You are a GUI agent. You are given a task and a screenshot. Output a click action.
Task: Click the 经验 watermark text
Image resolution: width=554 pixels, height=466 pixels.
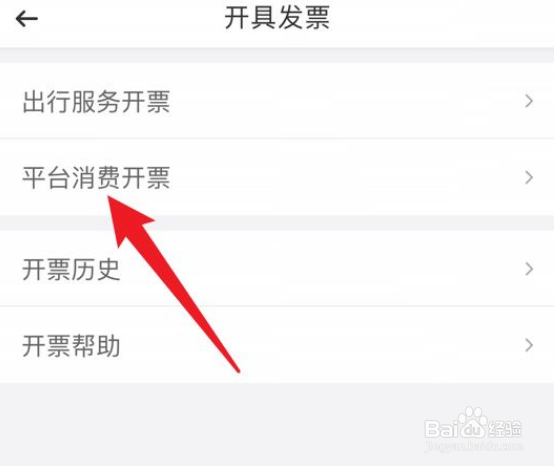point(504,429)
